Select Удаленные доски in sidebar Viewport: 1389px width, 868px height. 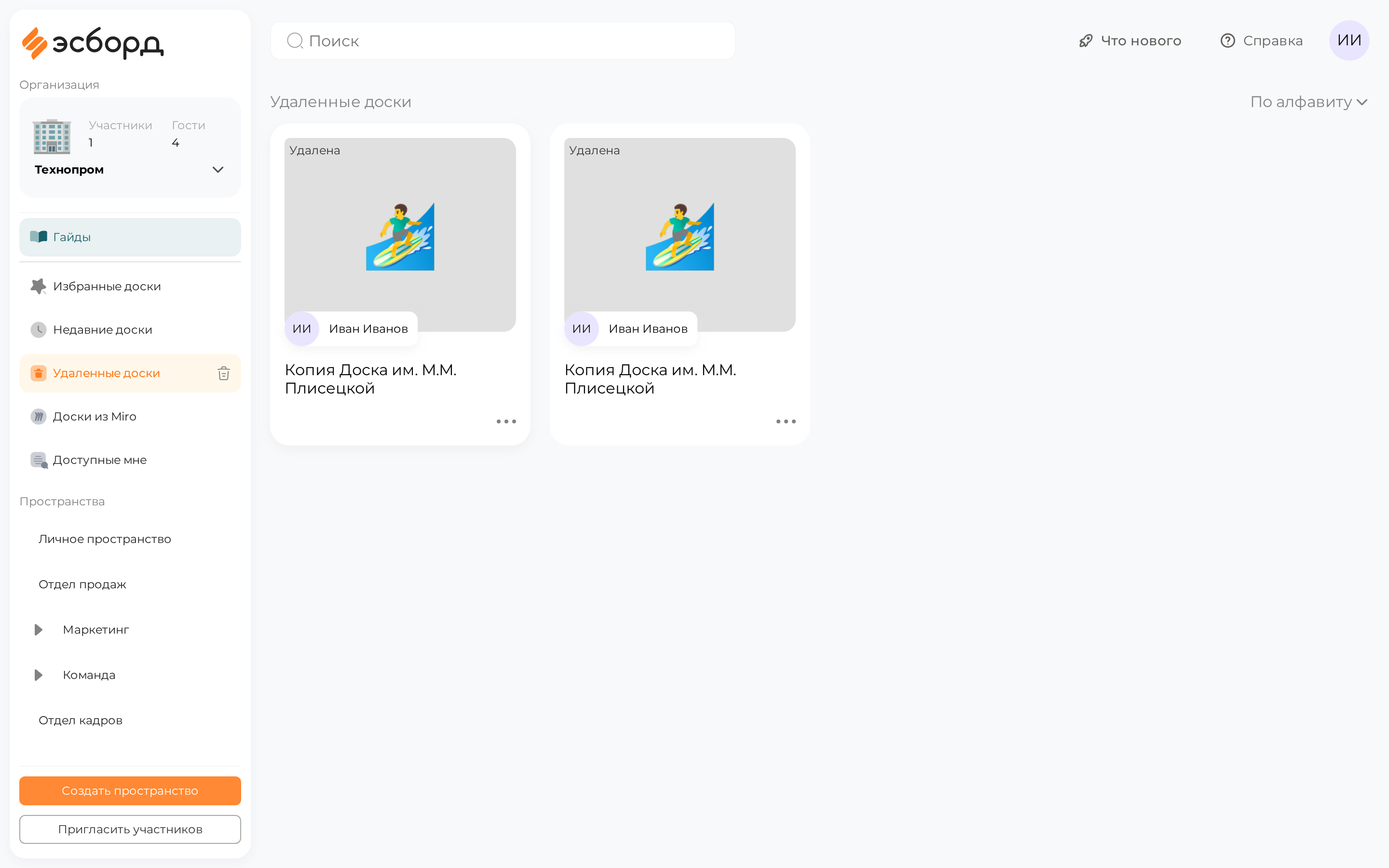pos(130,373)
